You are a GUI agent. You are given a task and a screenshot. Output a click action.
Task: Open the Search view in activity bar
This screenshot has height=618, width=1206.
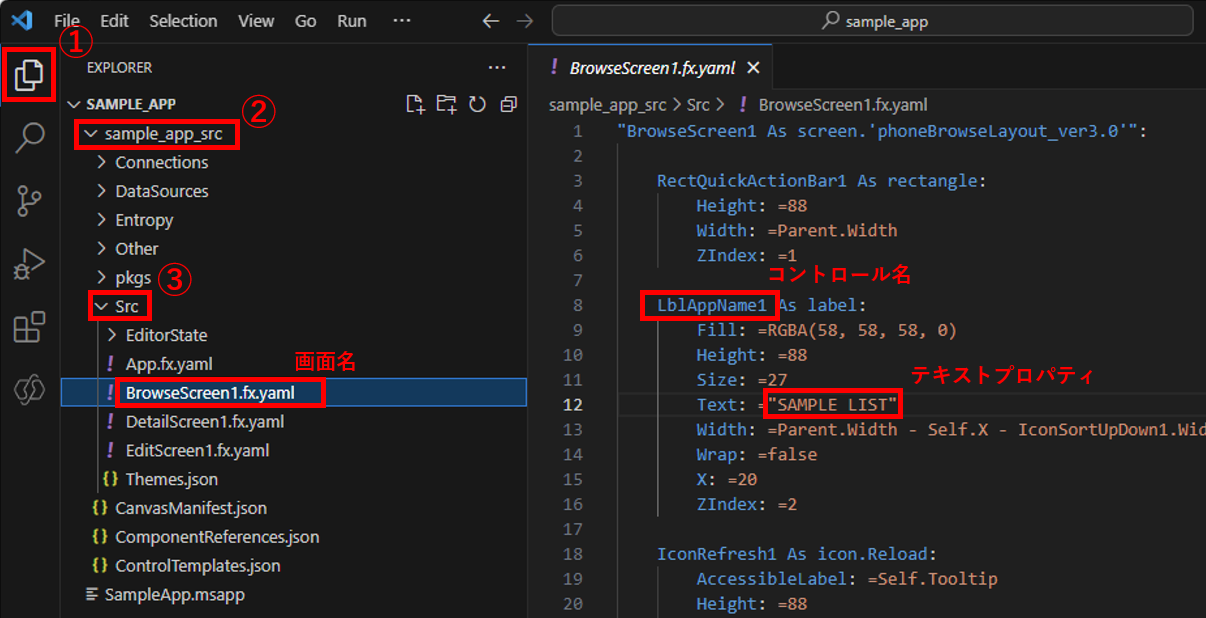(29, 137)
